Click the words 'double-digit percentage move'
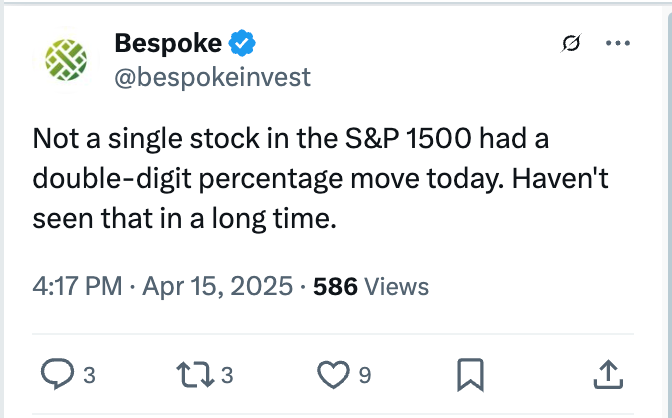The height and width of the screenshot is (418, 672). [226, 179]
